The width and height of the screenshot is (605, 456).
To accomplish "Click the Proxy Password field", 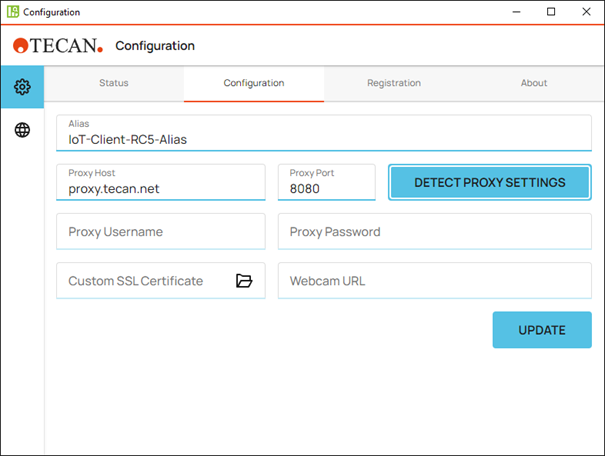I will (x=434, y=232).
